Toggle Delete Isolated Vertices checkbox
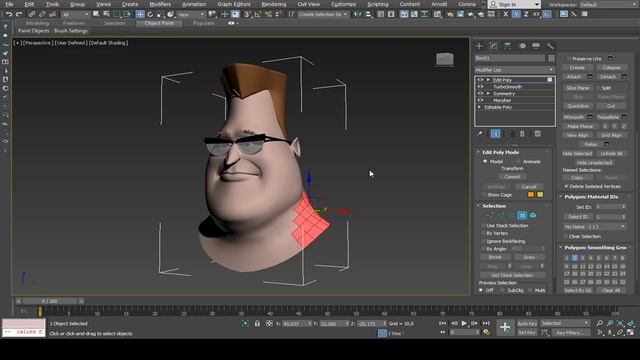This screenshot has width=640, height=360. (x=566, y=186)
